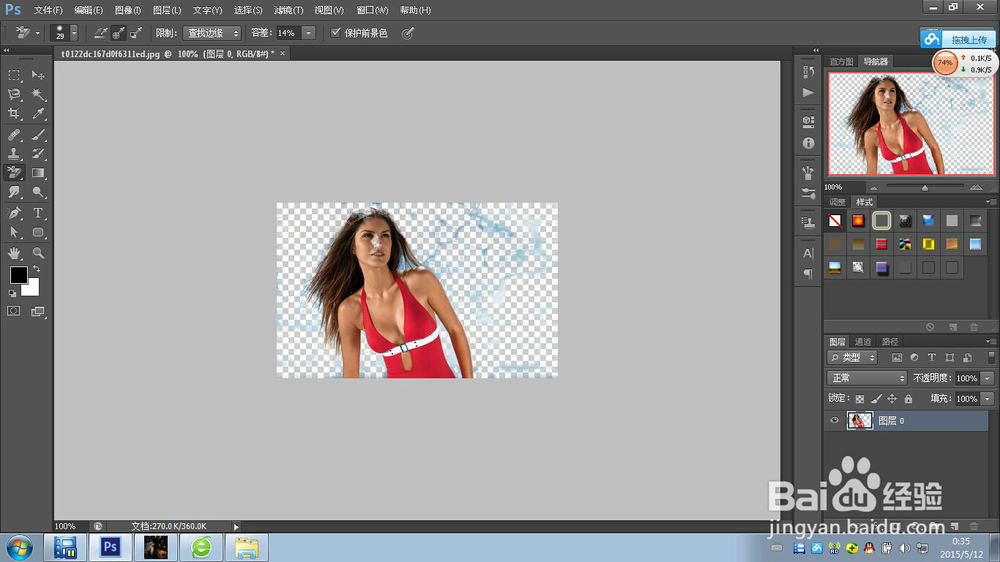
Task: Open the 类型 layer filter dropdown
Action: tap(853, 358)
